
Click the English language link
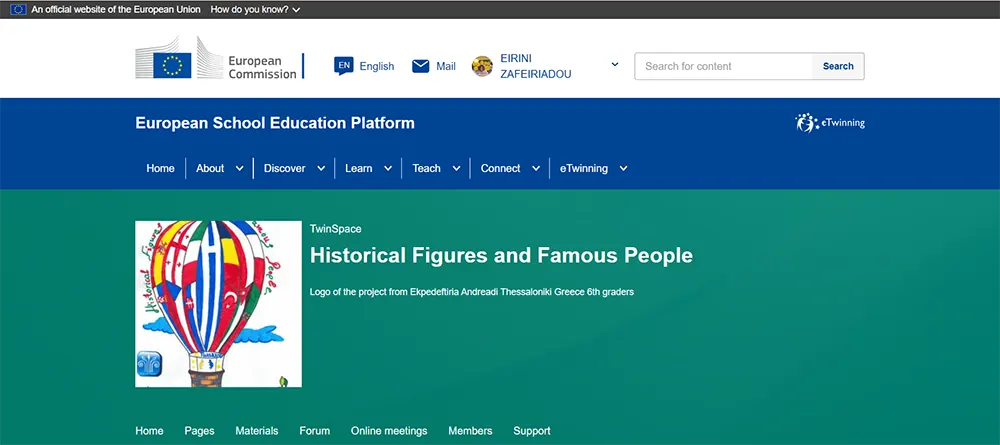[377, 66]
